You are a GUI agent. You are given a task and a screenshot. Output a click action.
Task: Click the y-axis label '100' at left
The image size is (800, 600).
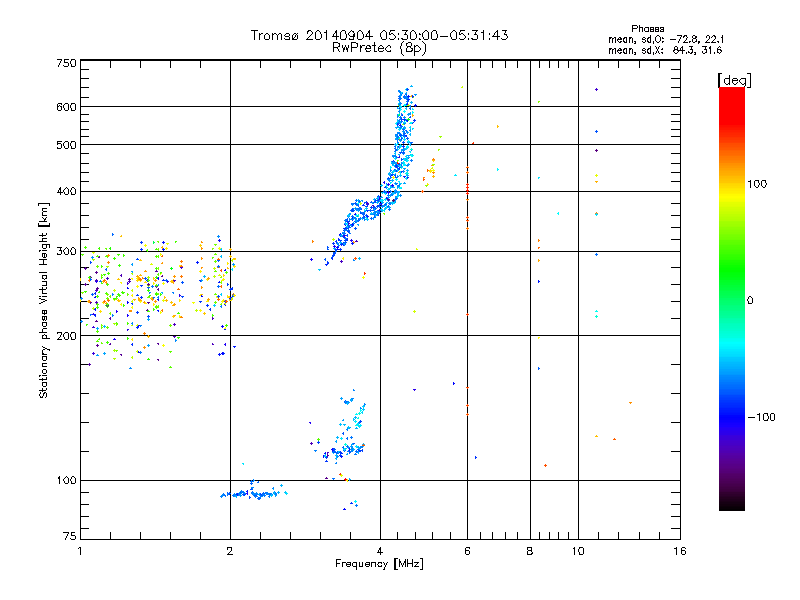[66, 480]
